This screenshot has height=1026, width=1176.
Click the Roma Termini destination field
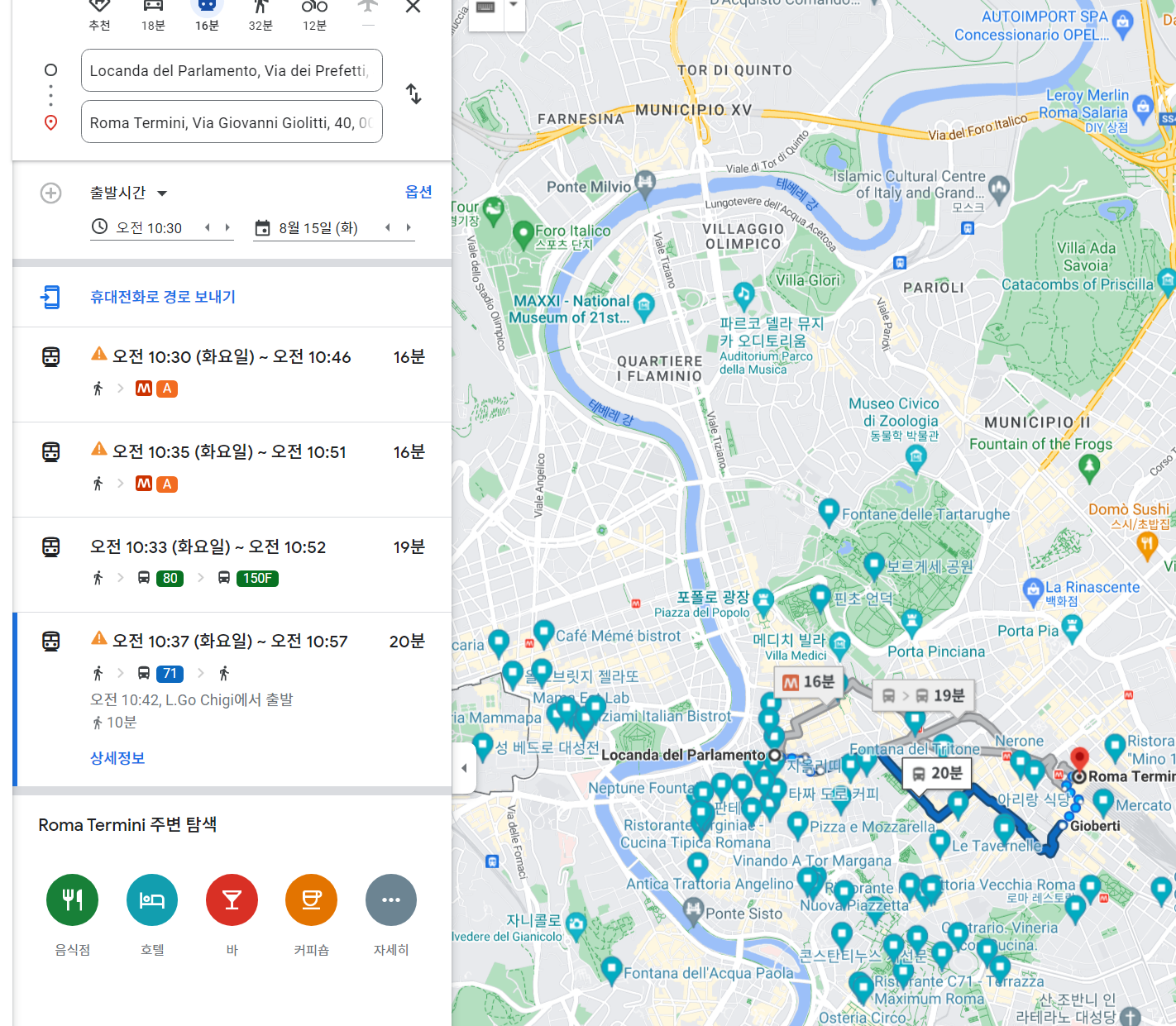pyautogui.click(x=232, y=122)
